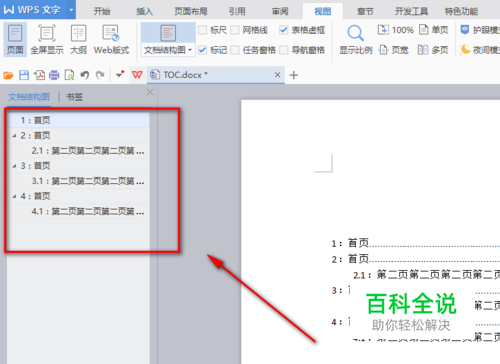Click the print icon
Image resolution: width=500 pixels, height=364 pixels.
click(54, 75)
